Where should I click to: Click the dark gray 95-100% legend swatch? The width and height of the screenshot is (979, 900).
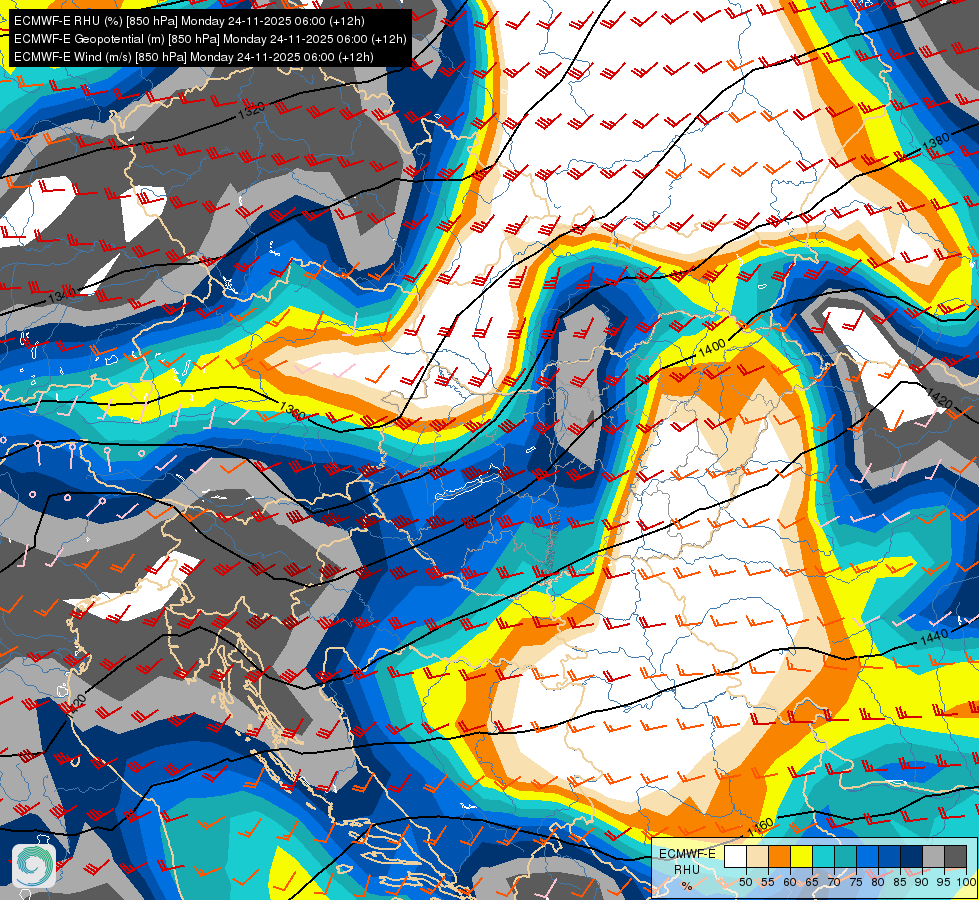pyautogui.click(x=955, y=856)
